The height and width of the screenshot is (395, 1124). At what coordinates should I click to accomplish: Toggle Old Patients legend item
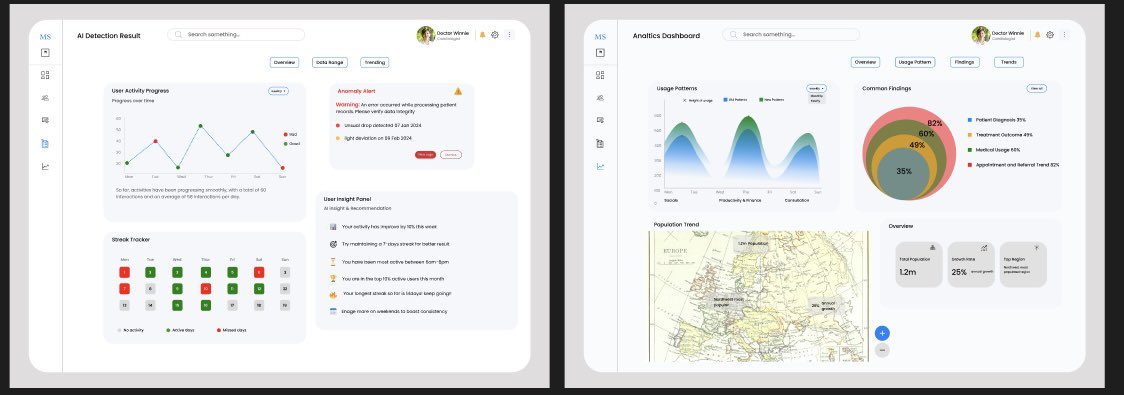pos(735,100)
